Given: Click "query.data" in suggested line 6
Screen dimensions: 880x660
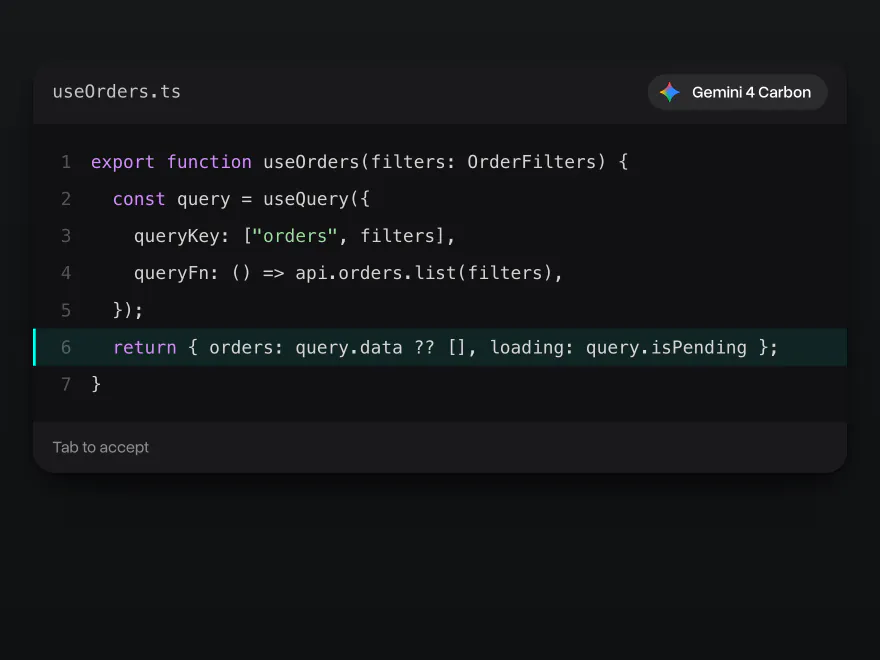Looking at the screenshot, I should tap(349, 347).
